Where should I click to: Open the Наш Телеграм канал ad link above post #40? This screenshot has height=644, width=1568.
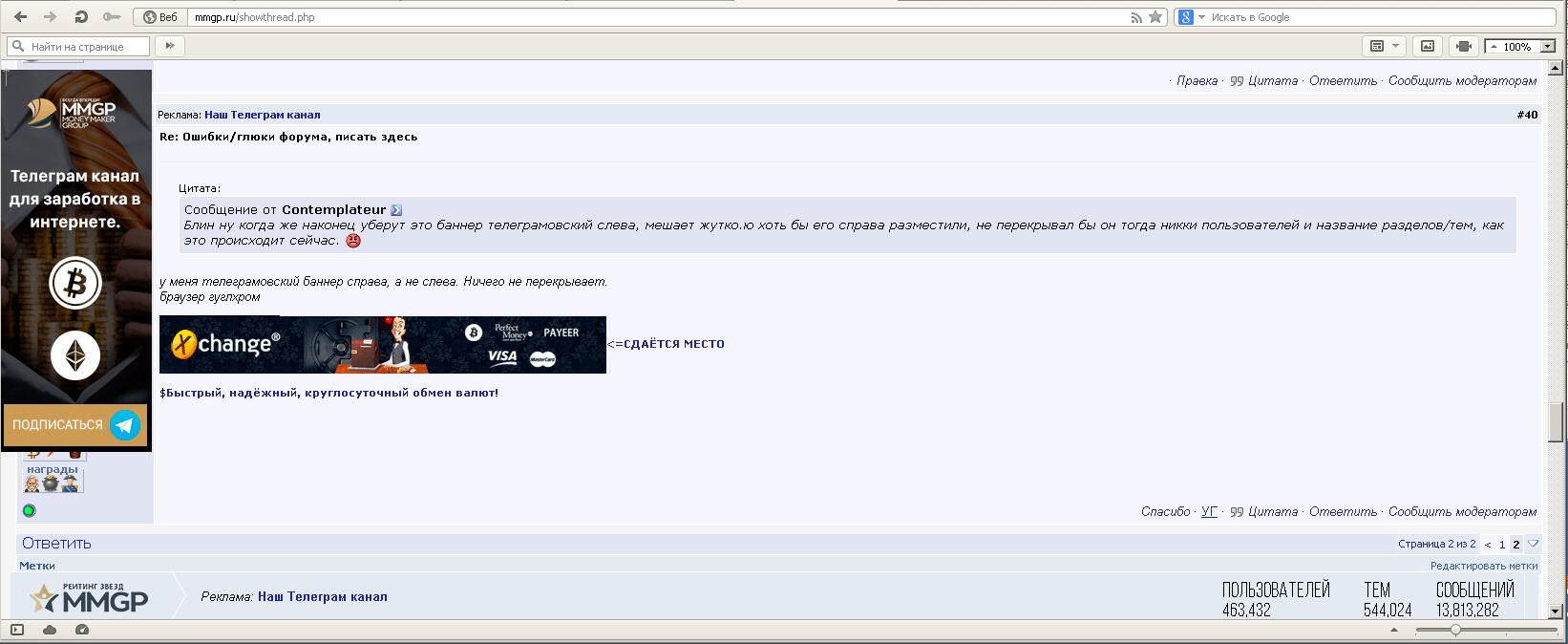point(262,115)
